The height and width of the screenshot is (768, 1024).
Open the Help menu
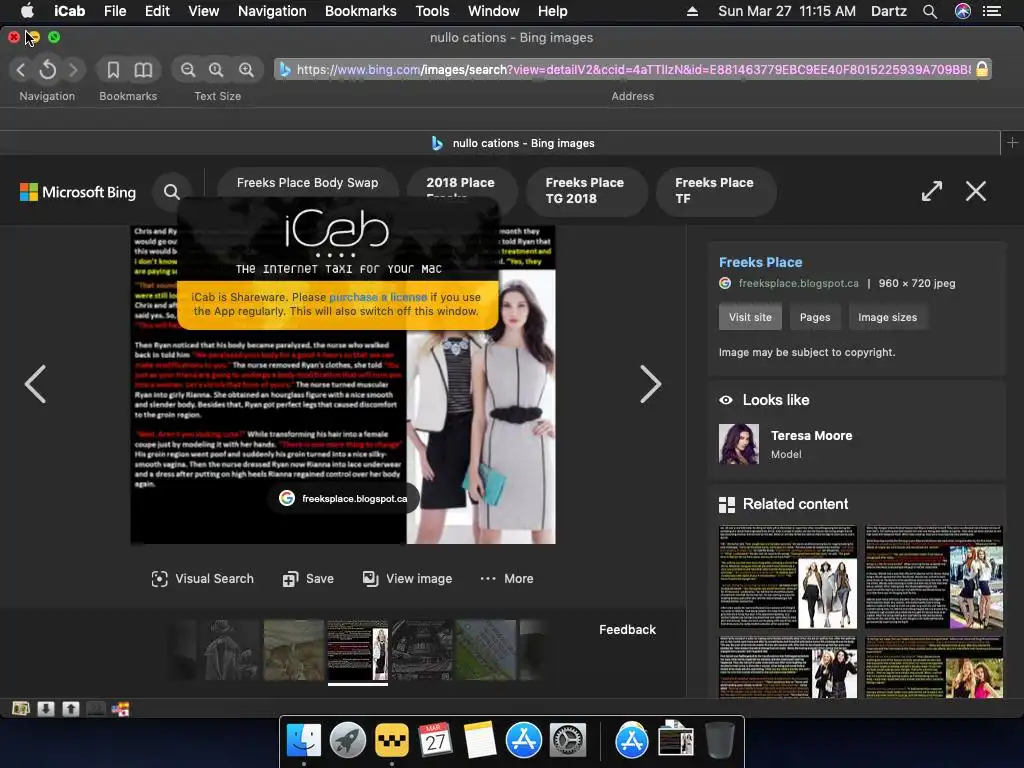[x=552, y=11]
